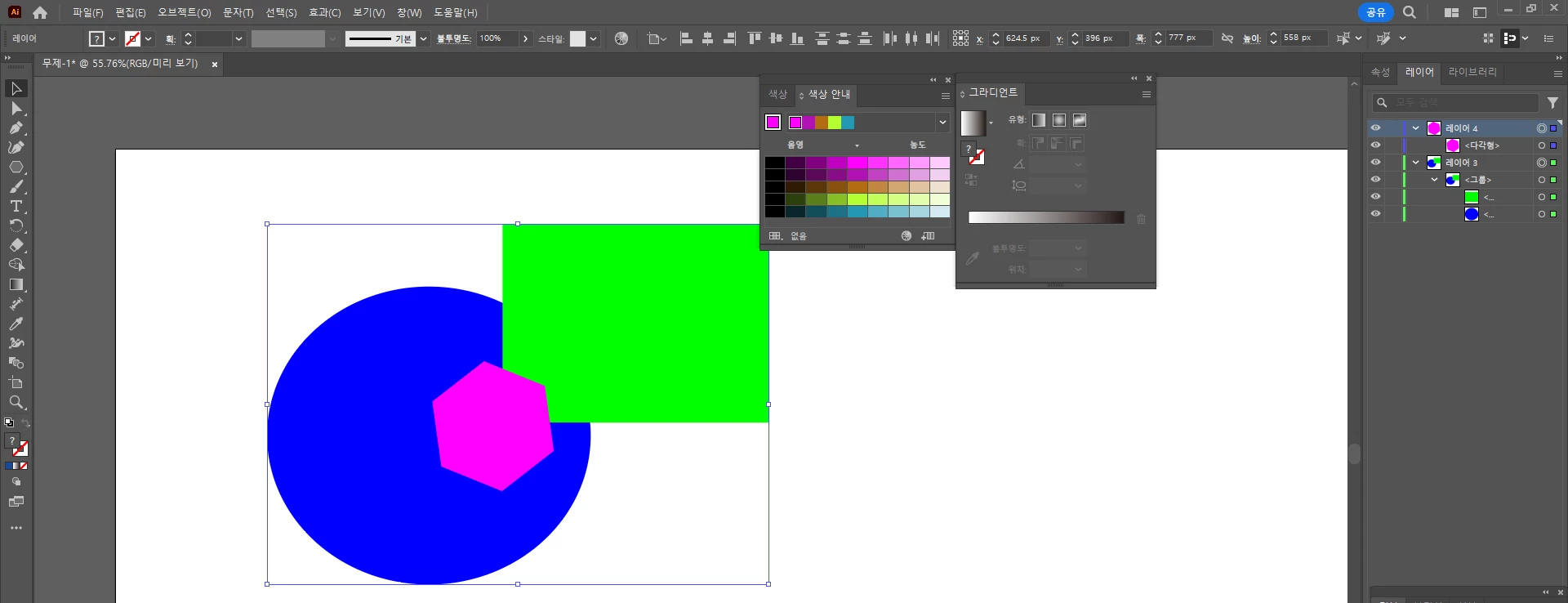
Task: Click vertical align top icon
Action: 755,38
